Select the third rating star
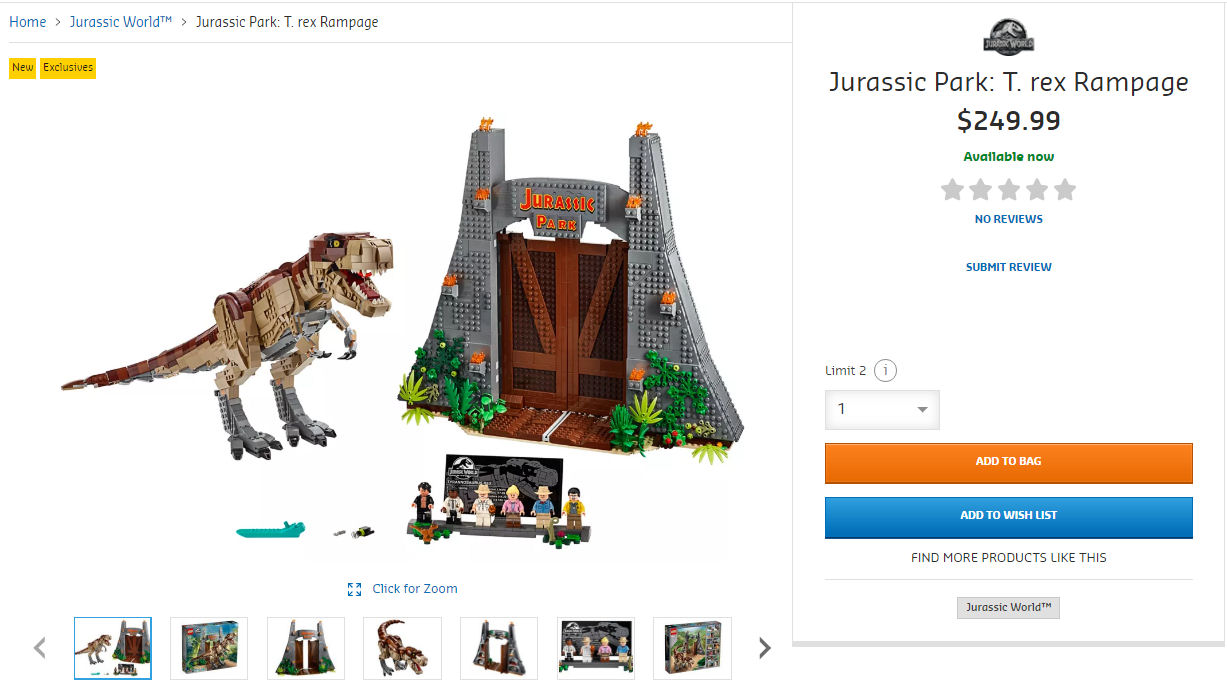This screenshot has height=694, width=1227. click(x=1009, y=189)
